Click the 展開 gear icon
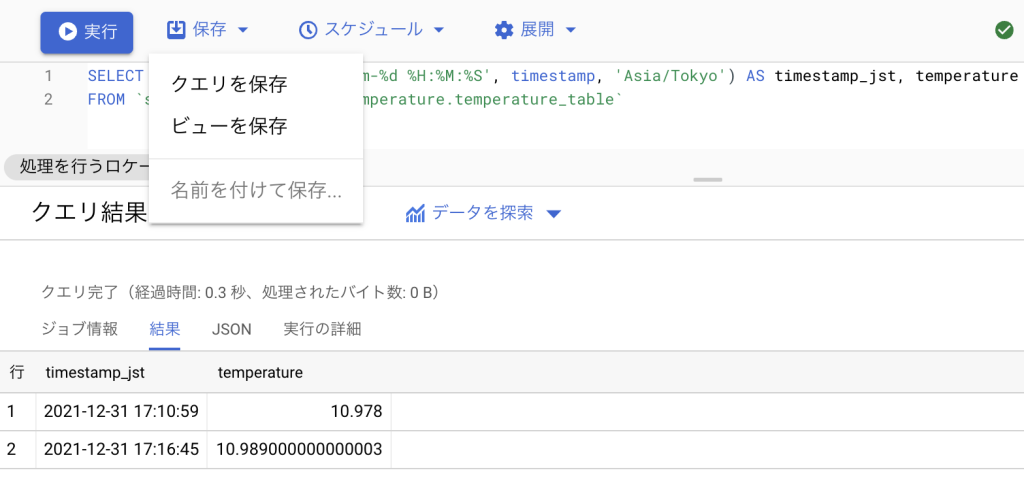The height and width of the screenshot is (481, 1024). pos(504,30)
